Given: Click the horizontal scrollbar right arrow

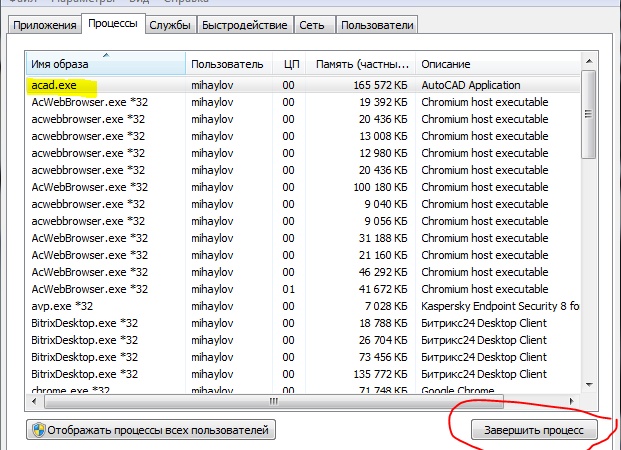Looking at the screenshot, I should point(571,401).
